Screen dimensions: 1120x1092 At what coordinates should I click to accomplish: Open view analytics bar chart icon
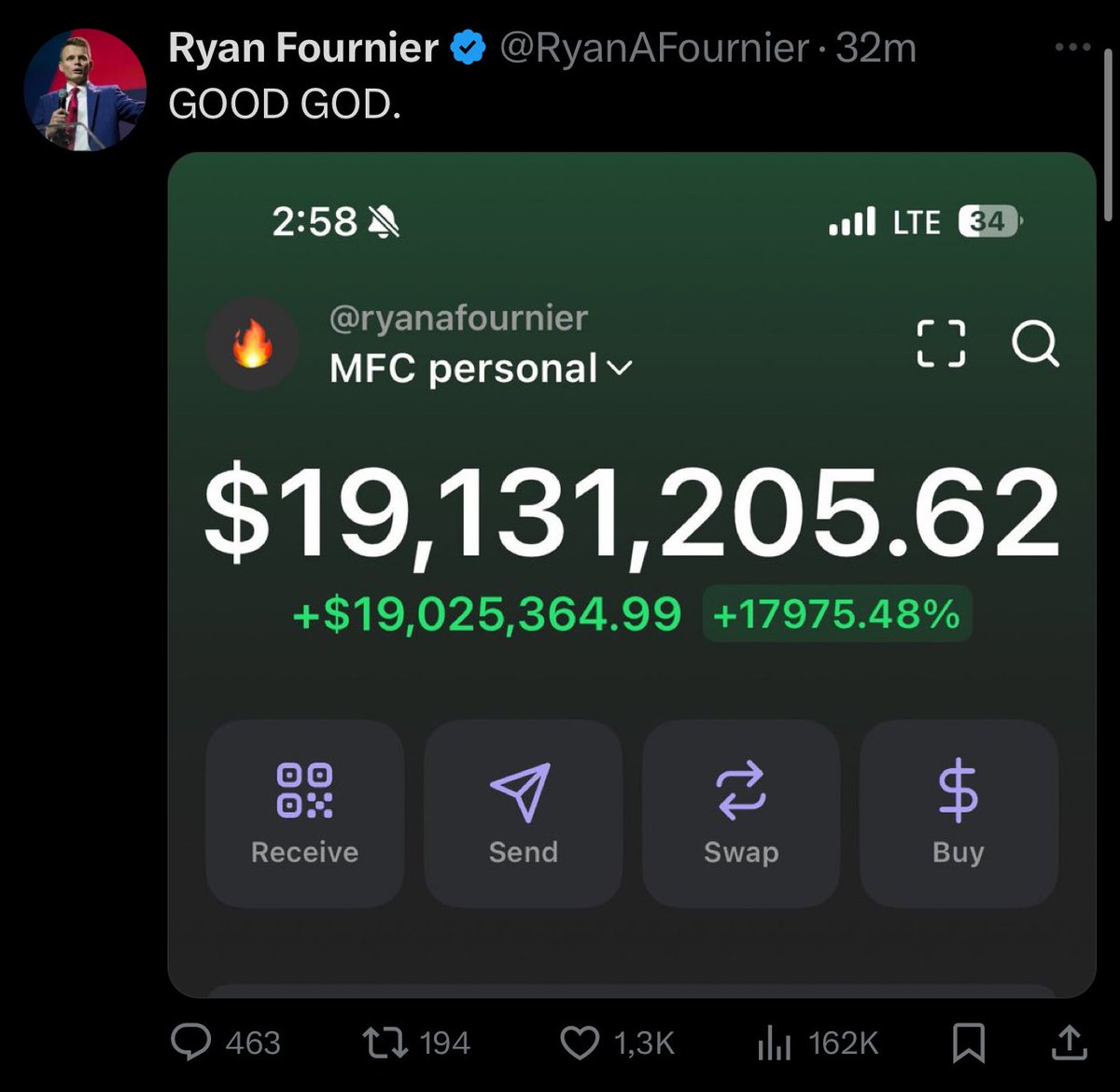click(774, 1043)
